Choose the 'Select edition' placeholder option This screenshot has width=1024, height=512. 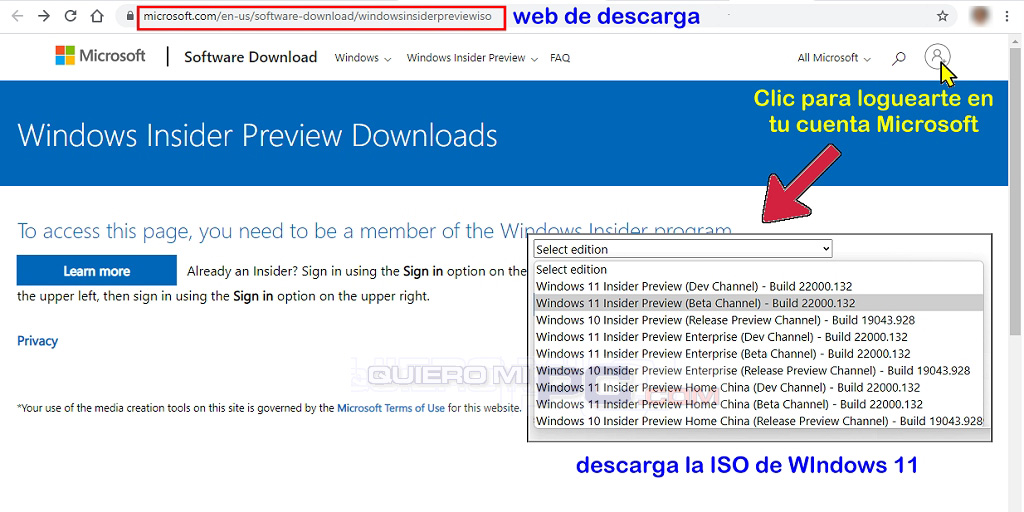[758, 270]
